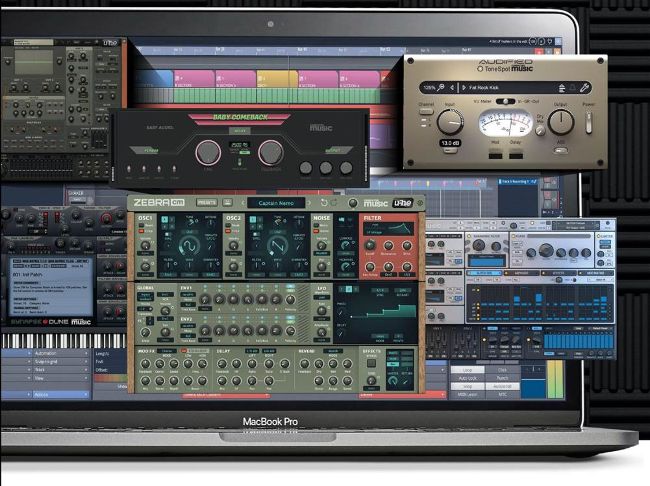Click the Dune CM 'Init Patch' display
The image size is (650, 486).
(x=51, y=287)
